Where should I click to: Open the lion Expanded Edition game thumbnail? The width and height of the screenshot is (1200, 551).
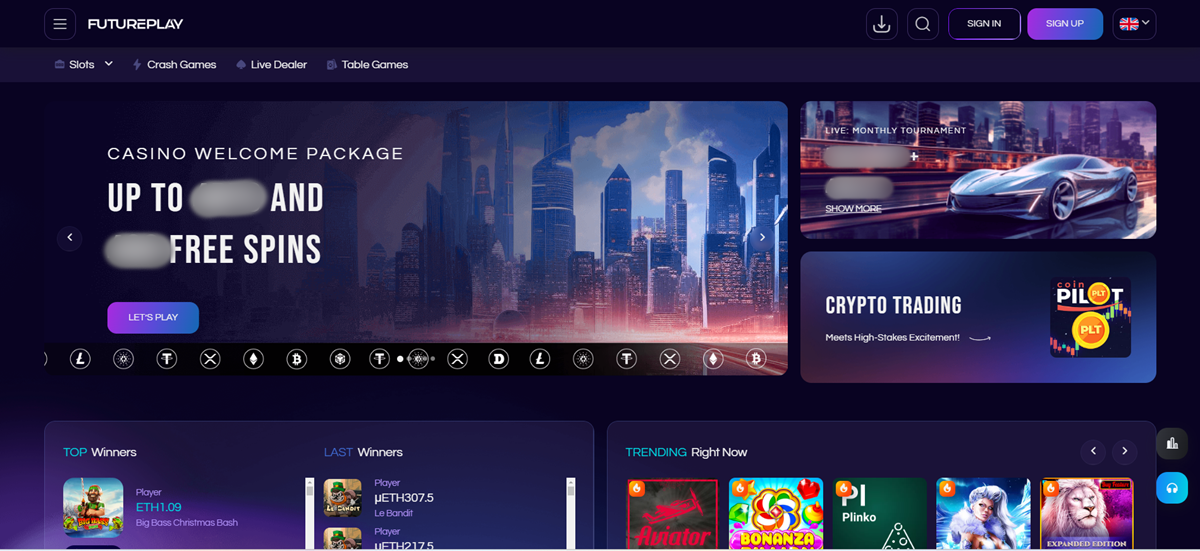pos(1087,514)
